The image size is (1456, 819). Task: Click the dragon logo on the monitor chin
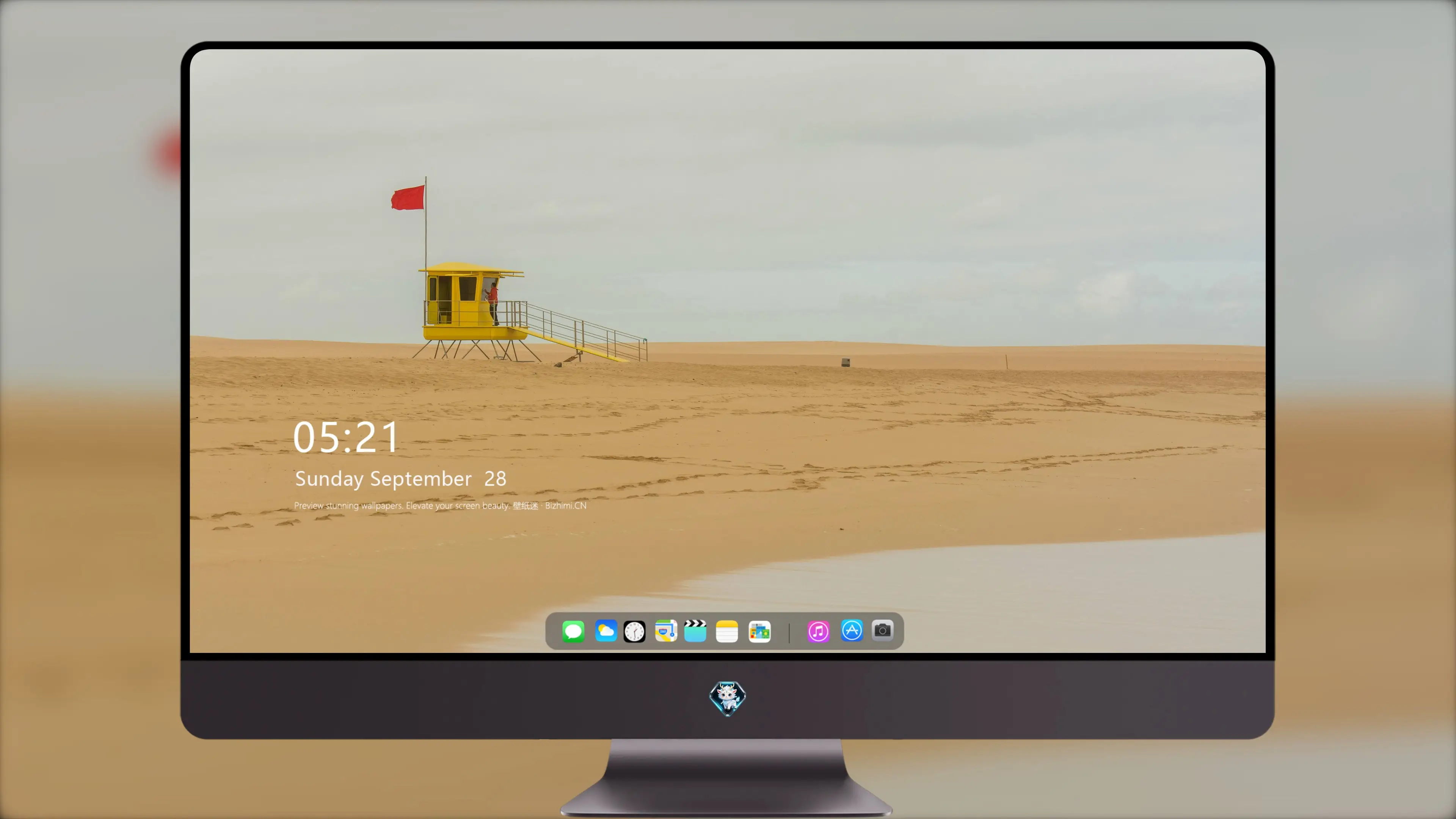[728, 698]
